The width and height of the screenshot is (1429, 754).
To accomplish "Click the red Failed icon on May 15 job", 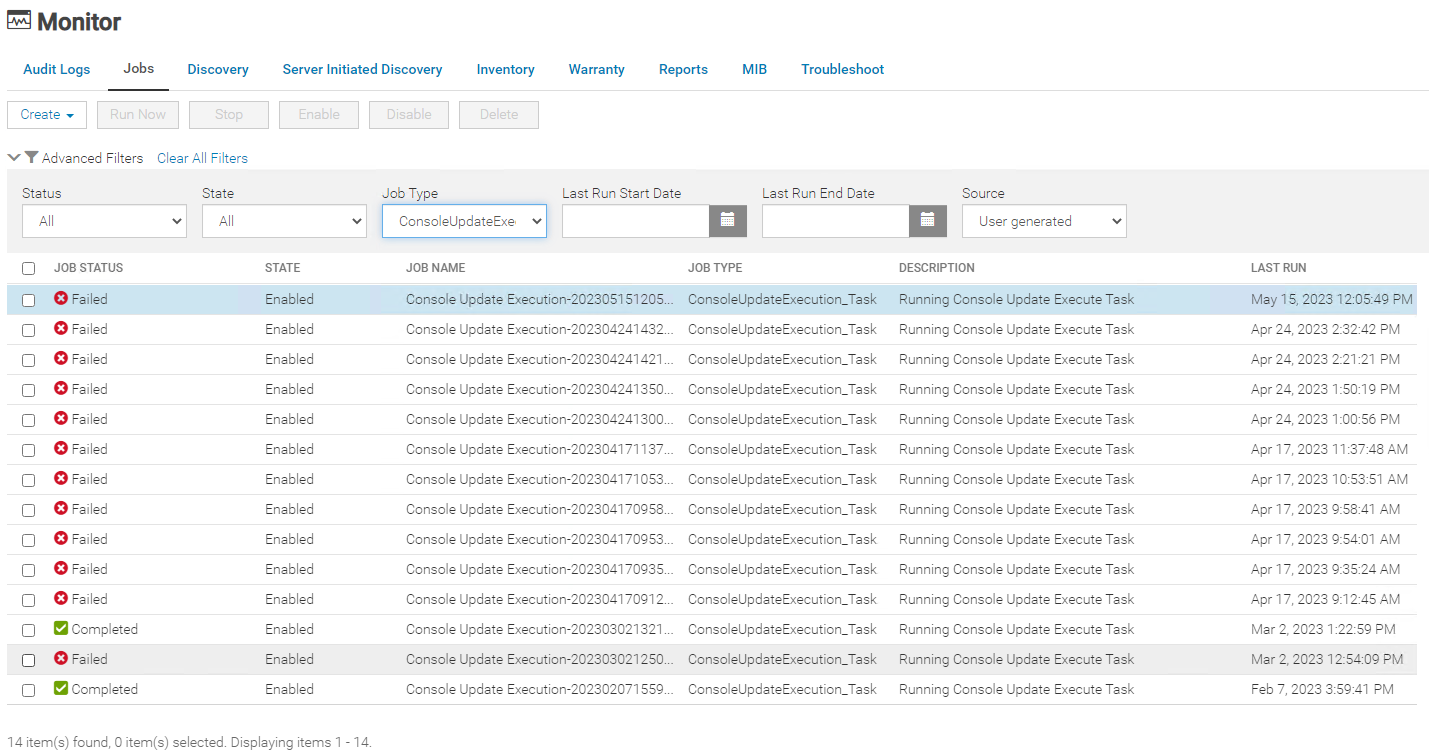I will click(61, 299).
